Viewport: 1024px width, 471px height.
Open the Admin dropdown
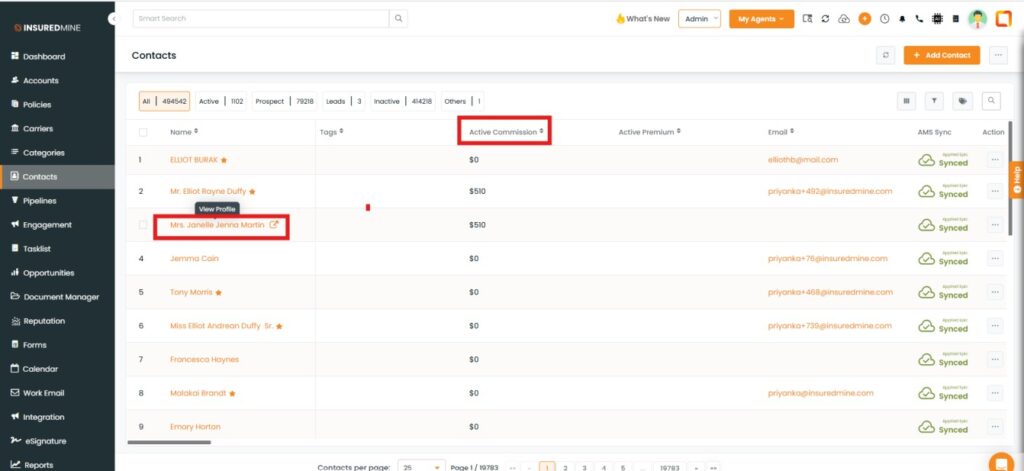click(x=699, y=19)
